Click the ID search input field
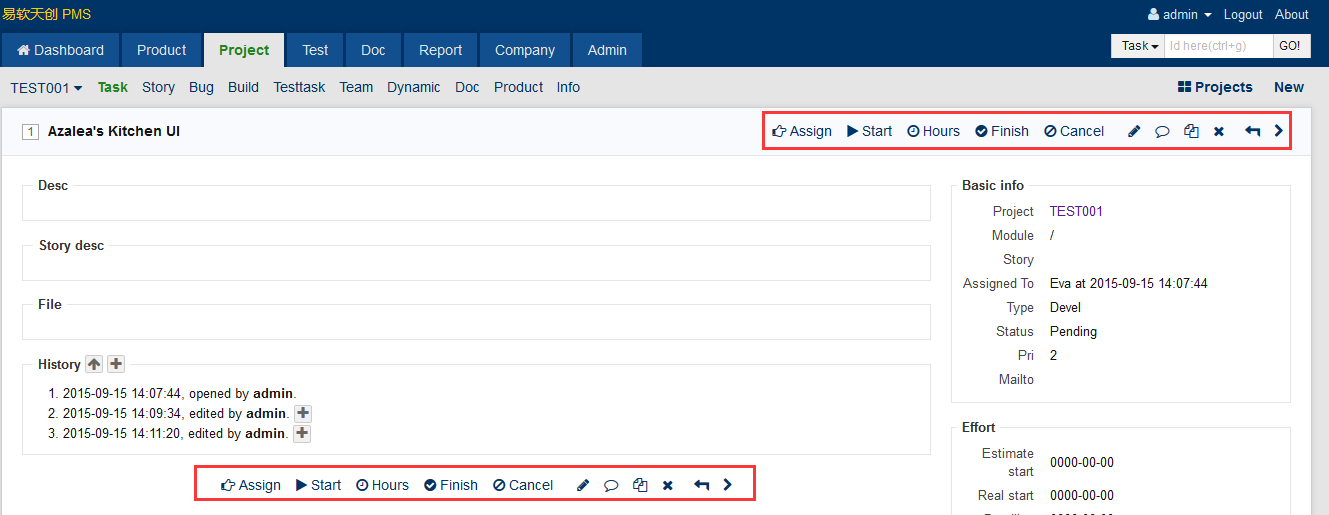 (1218, 46)
